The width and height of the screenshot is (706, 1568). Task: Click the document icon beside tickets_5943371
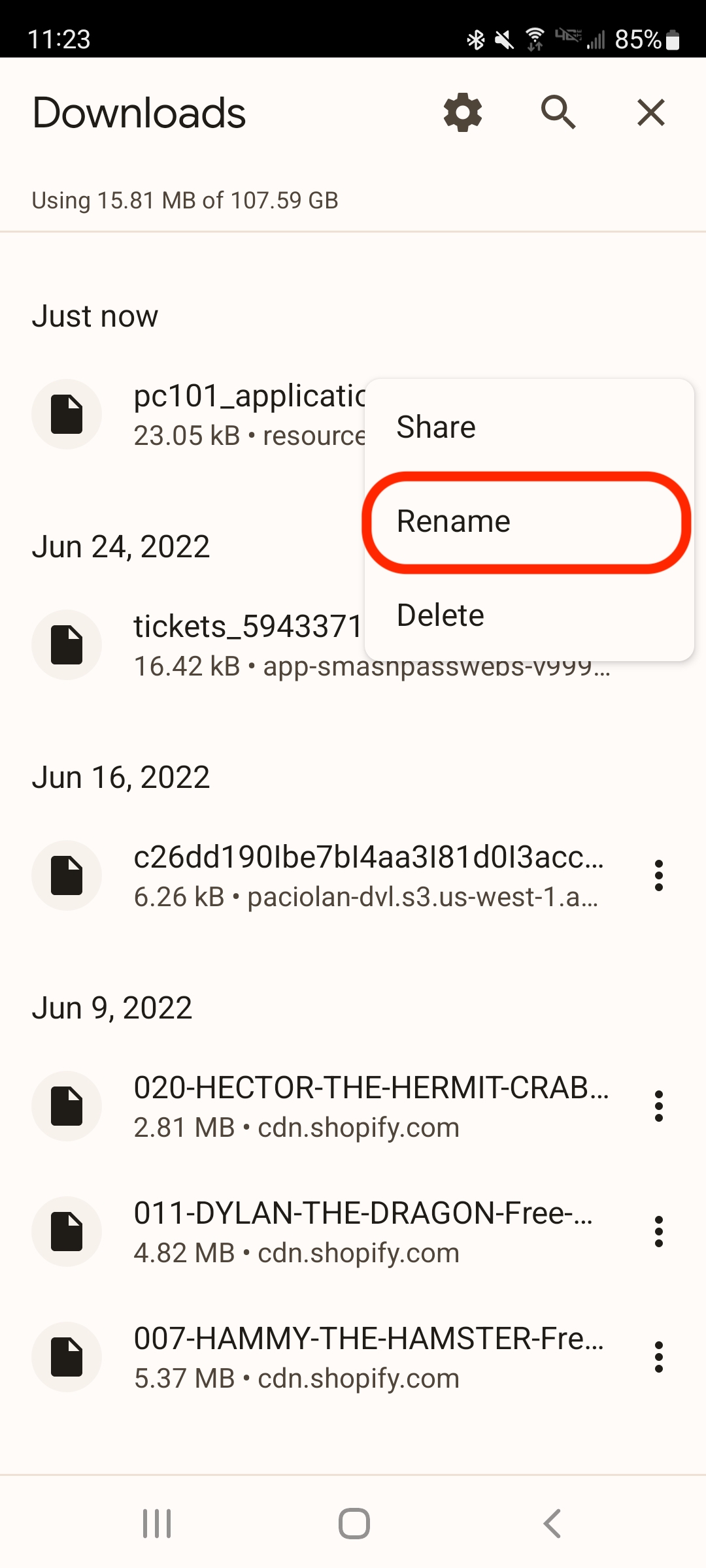(66, 644)
